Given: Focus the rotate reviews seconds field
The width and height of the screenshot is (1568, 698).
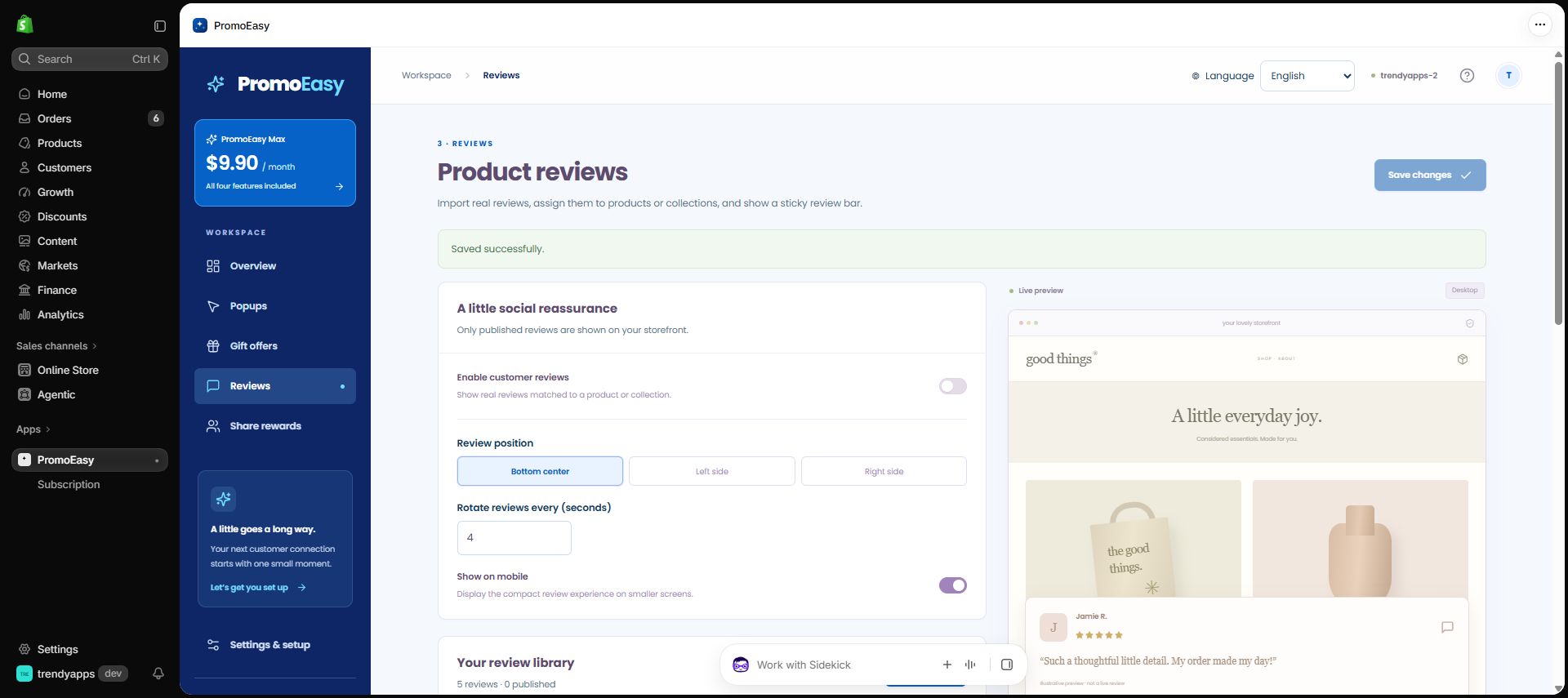Looking at the screenshot, I should click(514, 538).
